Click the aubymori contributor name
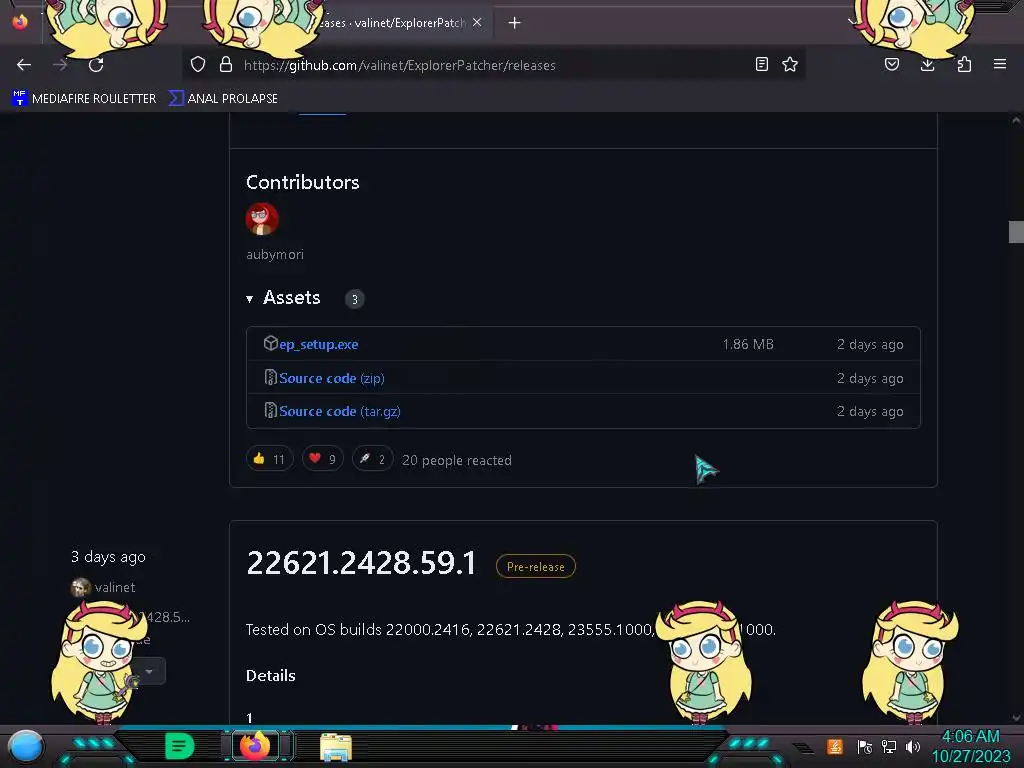 coord(275,255)
